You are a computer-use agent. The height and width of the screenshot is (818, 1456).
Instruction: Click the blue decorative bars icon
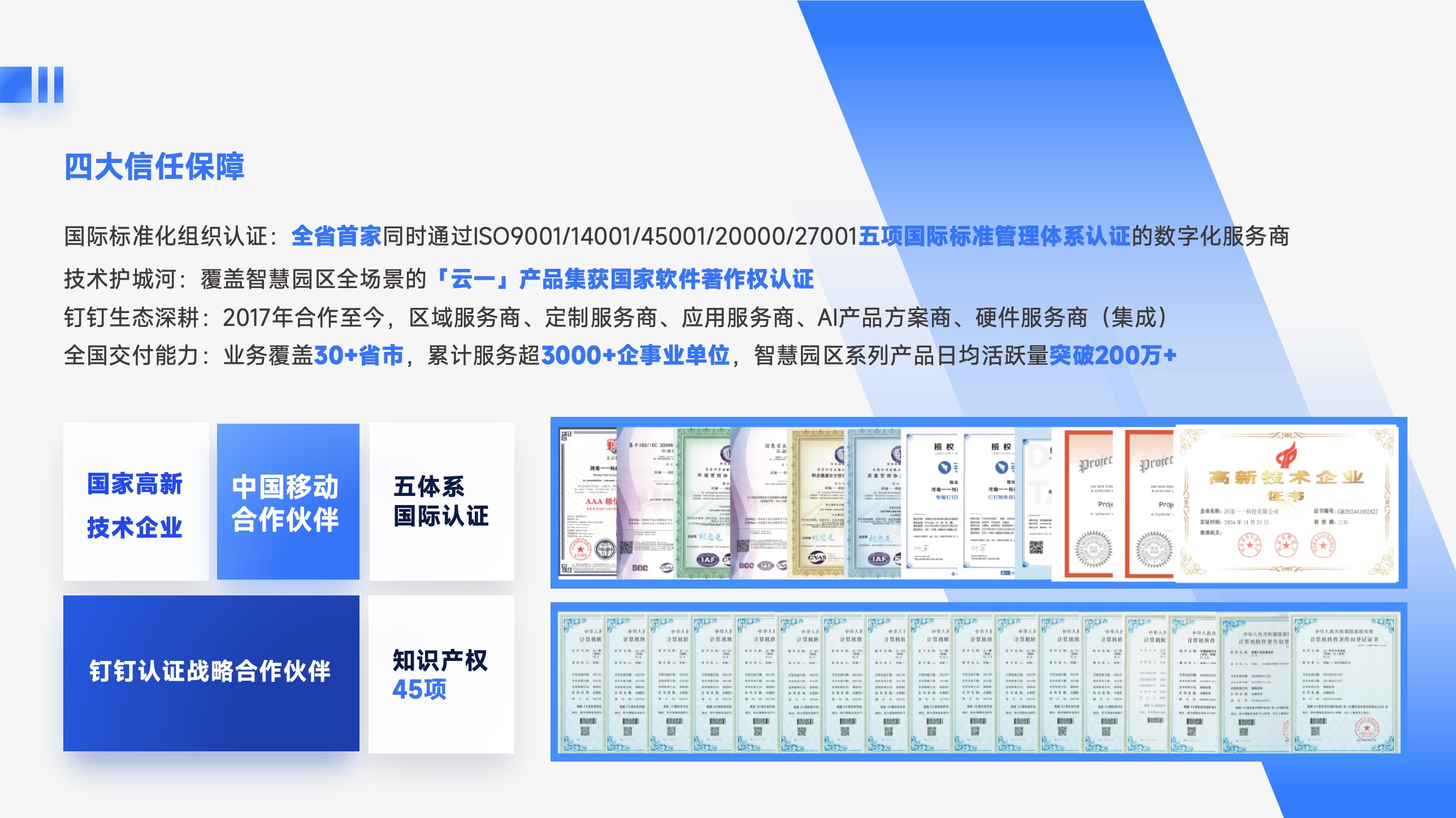(32, 85)
